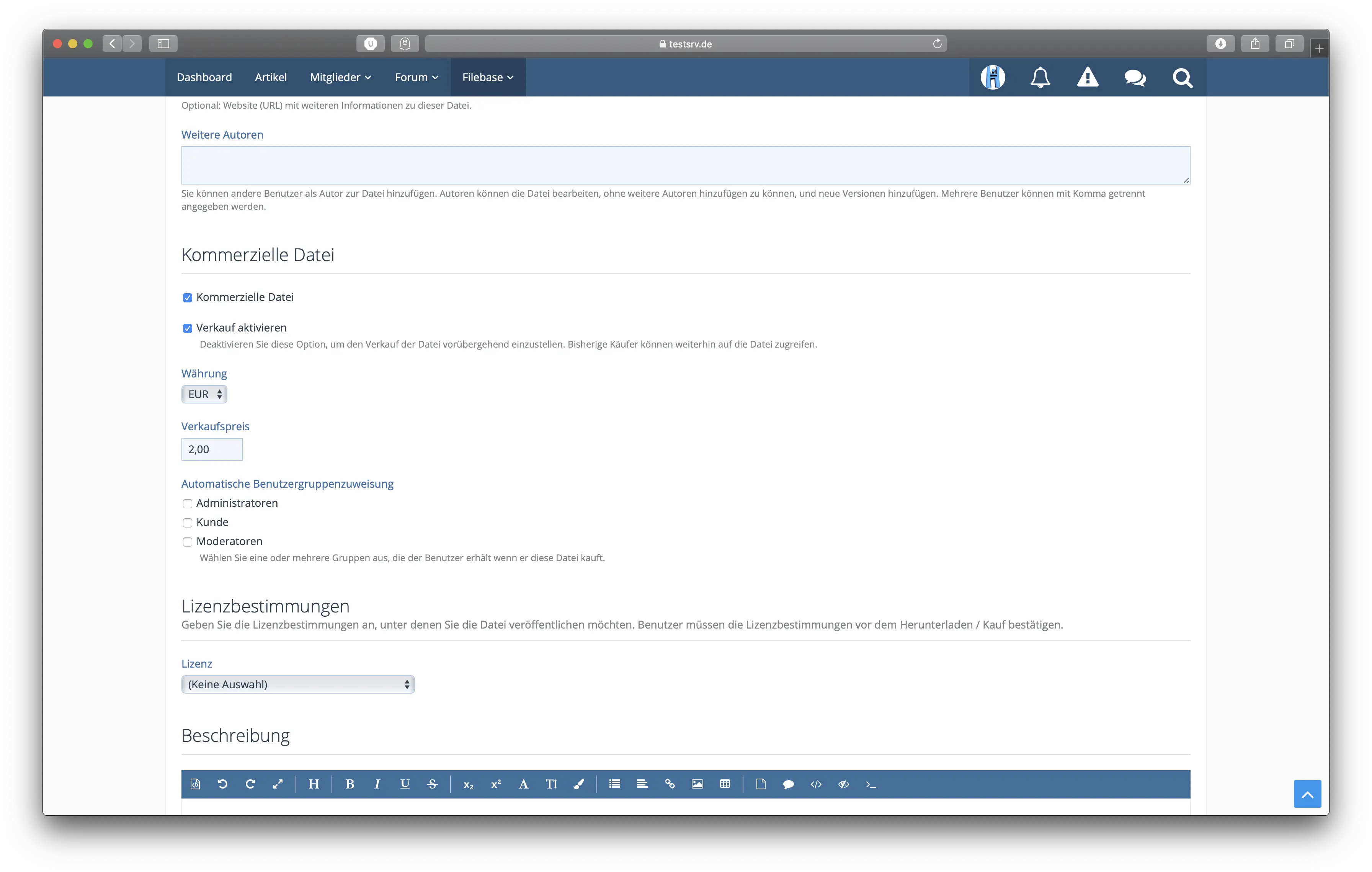Click the strikethrough editor icon
This screenshot has width=1372, height=872.
pyautogui.click(x=433, y=784)
